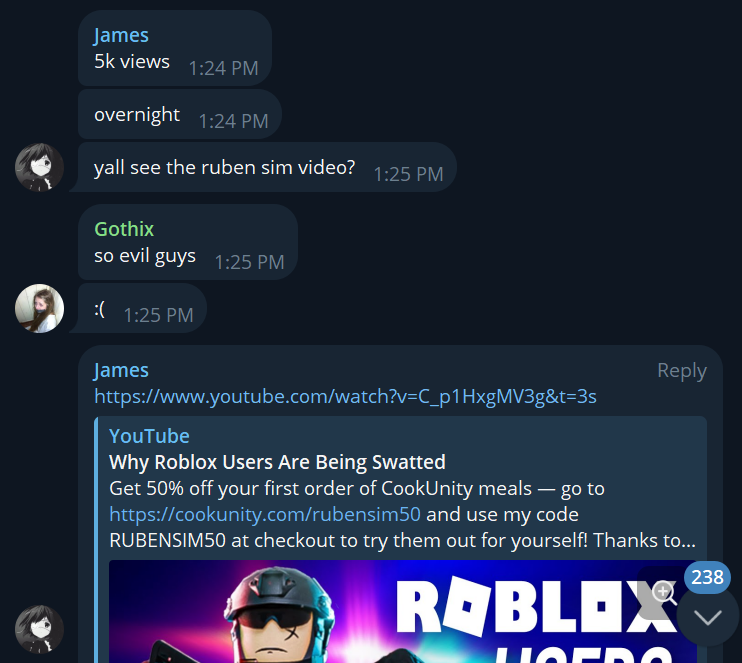
Task: Open the girl photo avatar beside sad face
Action: pos(39,309)
